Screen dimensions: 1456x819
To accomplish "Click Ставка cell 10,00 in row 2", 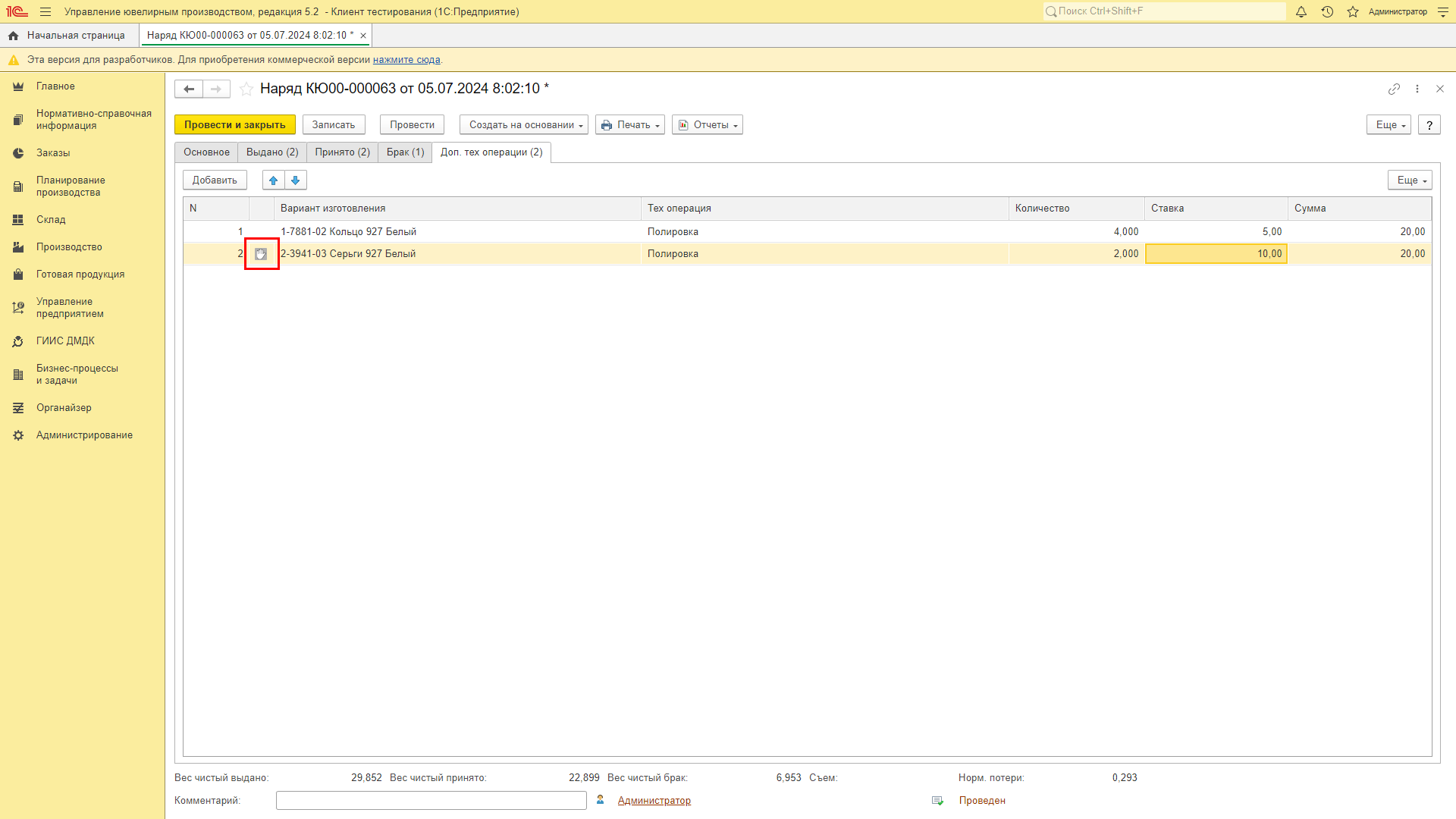I will pos(1216,254).
